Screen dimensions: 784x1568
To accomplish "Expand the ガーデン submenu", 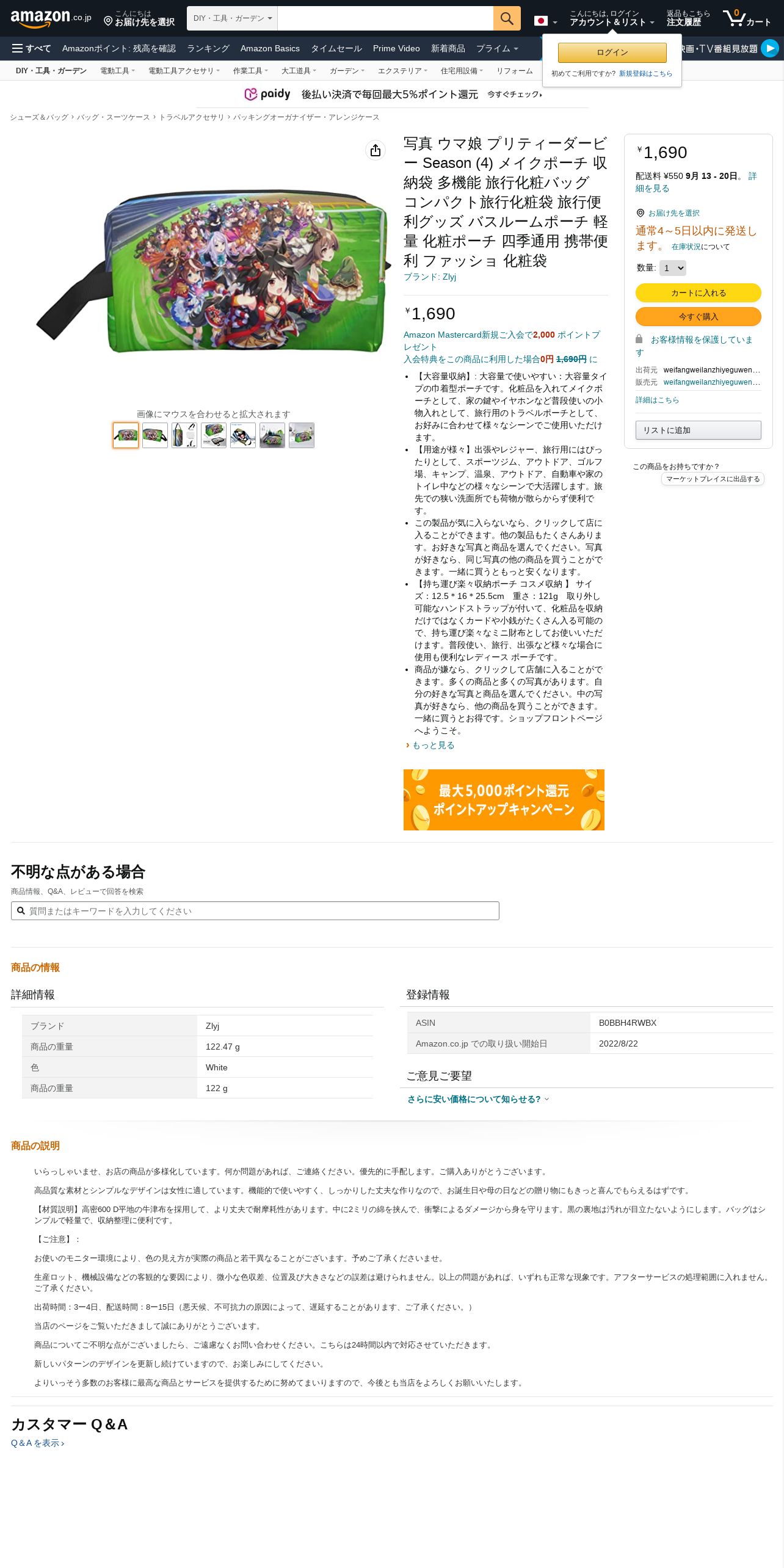I will [347, 71].
